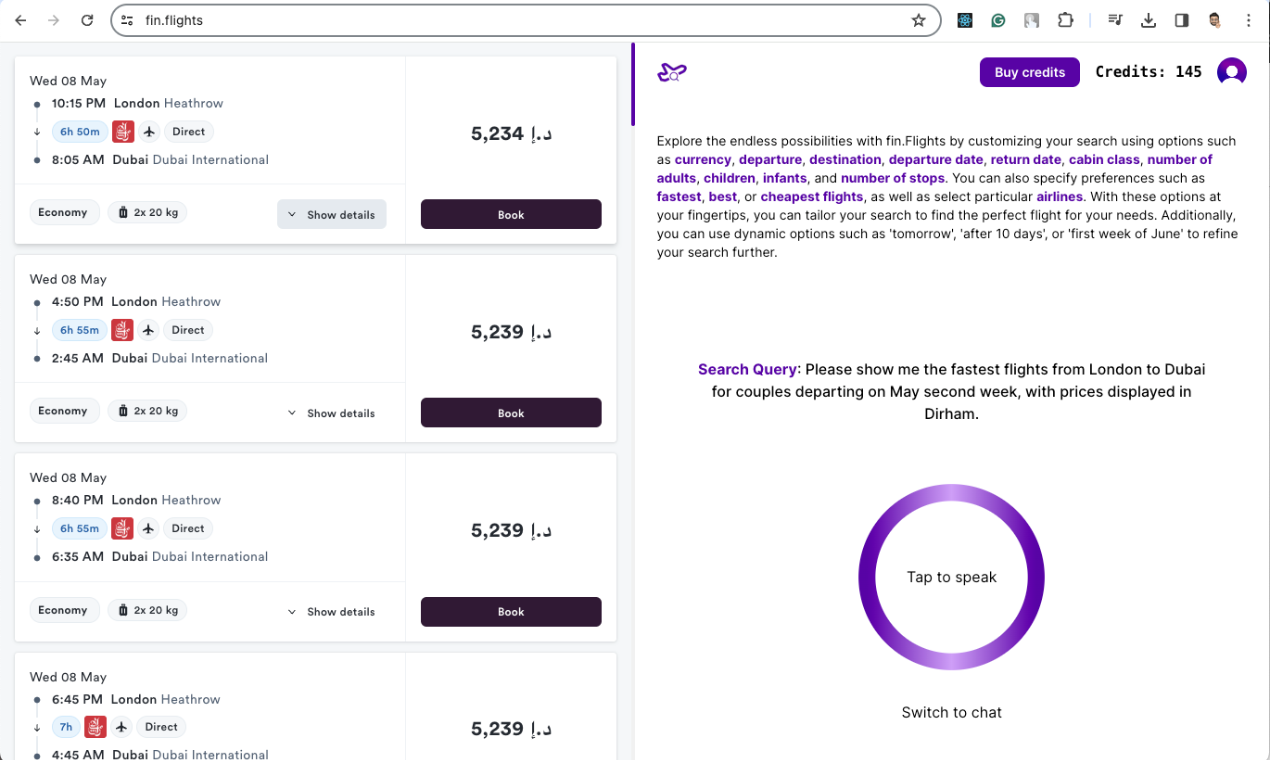Open the React Developer Tools extension
Viewport: 1270px width, 760px height.
point(965,20)
